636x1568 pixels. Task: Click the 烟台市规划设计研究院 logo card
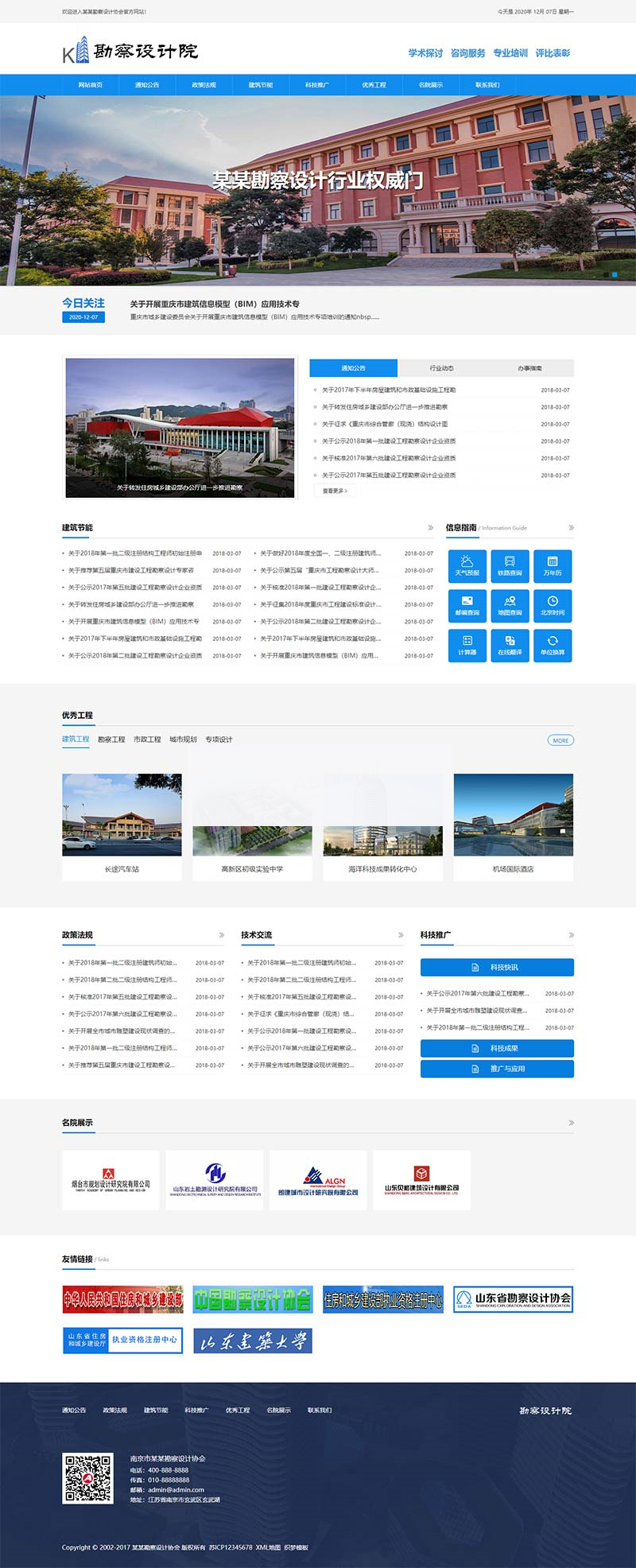tap(111, 1180)
